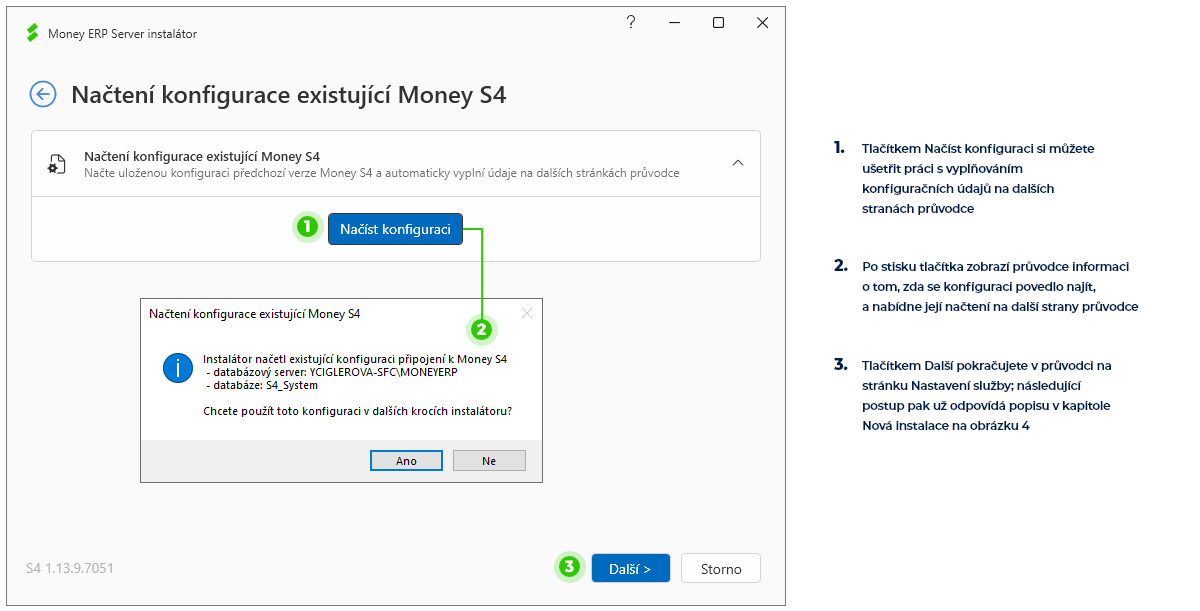Maximize the installer window
Image resolution: width=1200 pixels, height=611 pixels.
[718, 22]
